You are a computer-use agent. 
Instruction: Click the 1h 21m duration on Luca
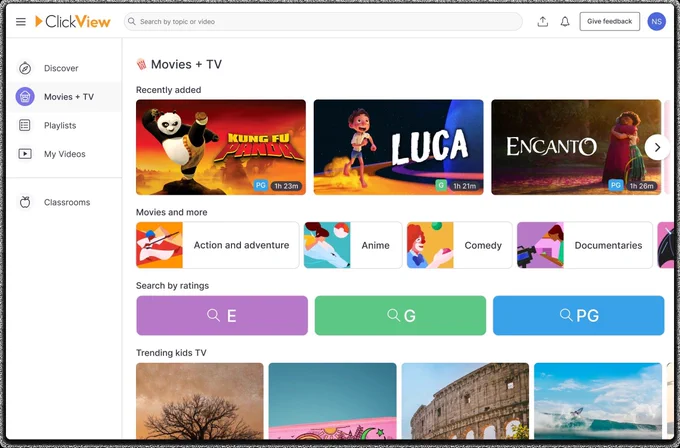464,186
